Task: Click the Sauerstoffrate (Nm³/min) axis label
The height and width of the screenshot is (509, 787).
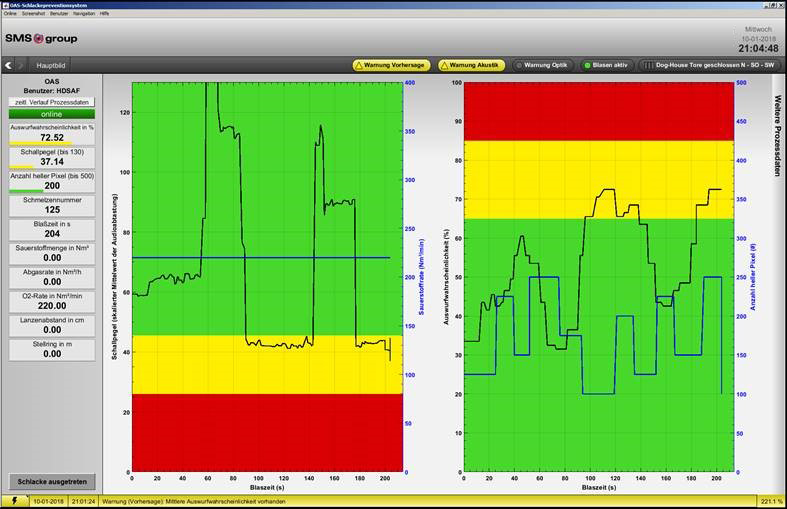Action: (x=421, y=277)
